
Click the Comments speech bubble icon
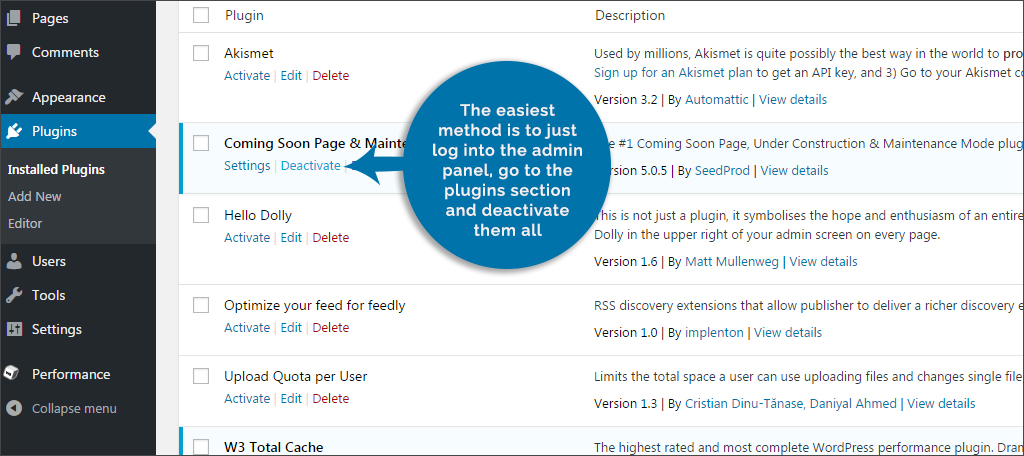[x=14, y=52]
